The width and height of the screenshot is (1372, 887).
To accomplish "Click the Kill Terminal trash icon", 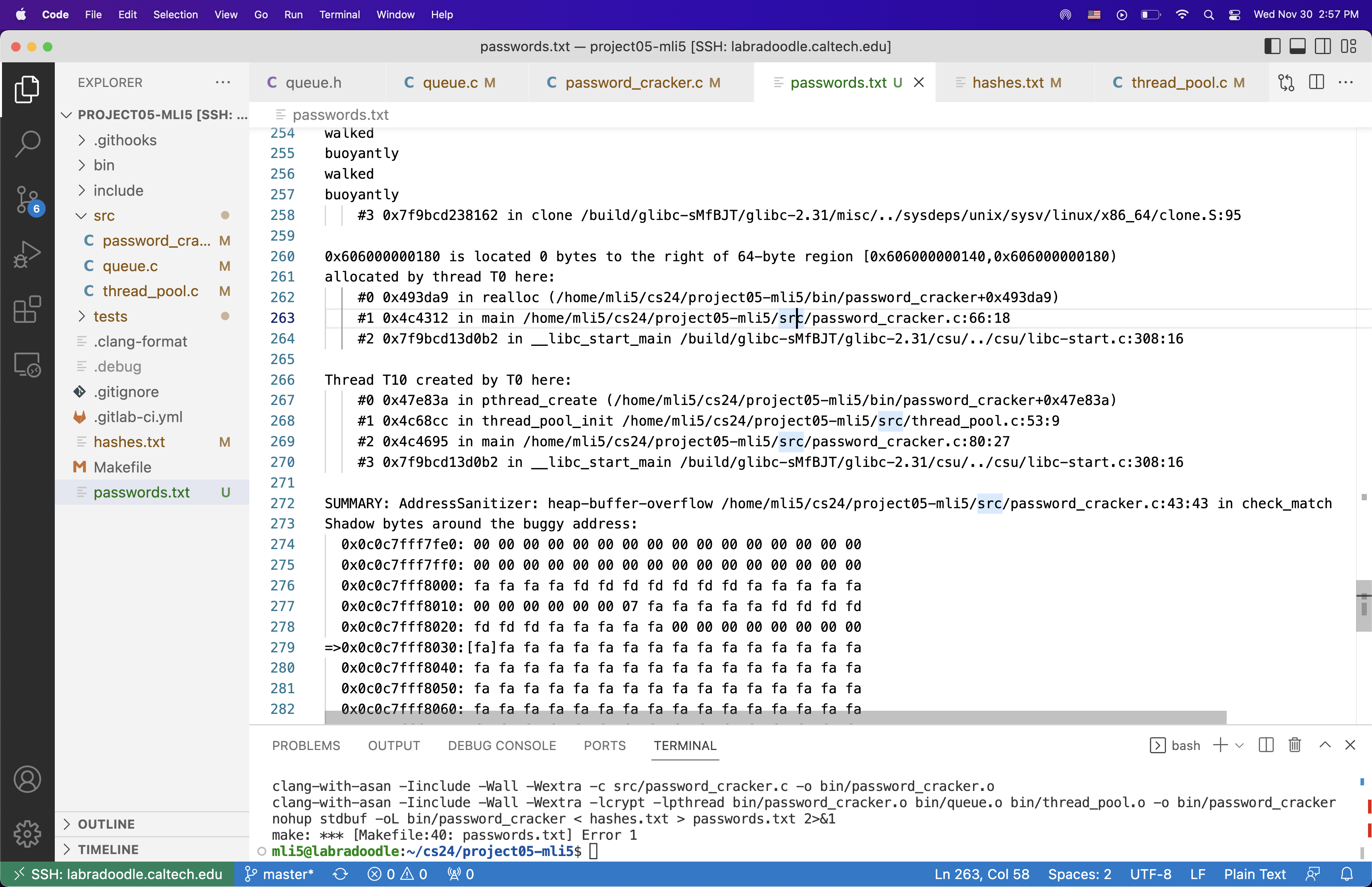I will [x=1295, y=745].
